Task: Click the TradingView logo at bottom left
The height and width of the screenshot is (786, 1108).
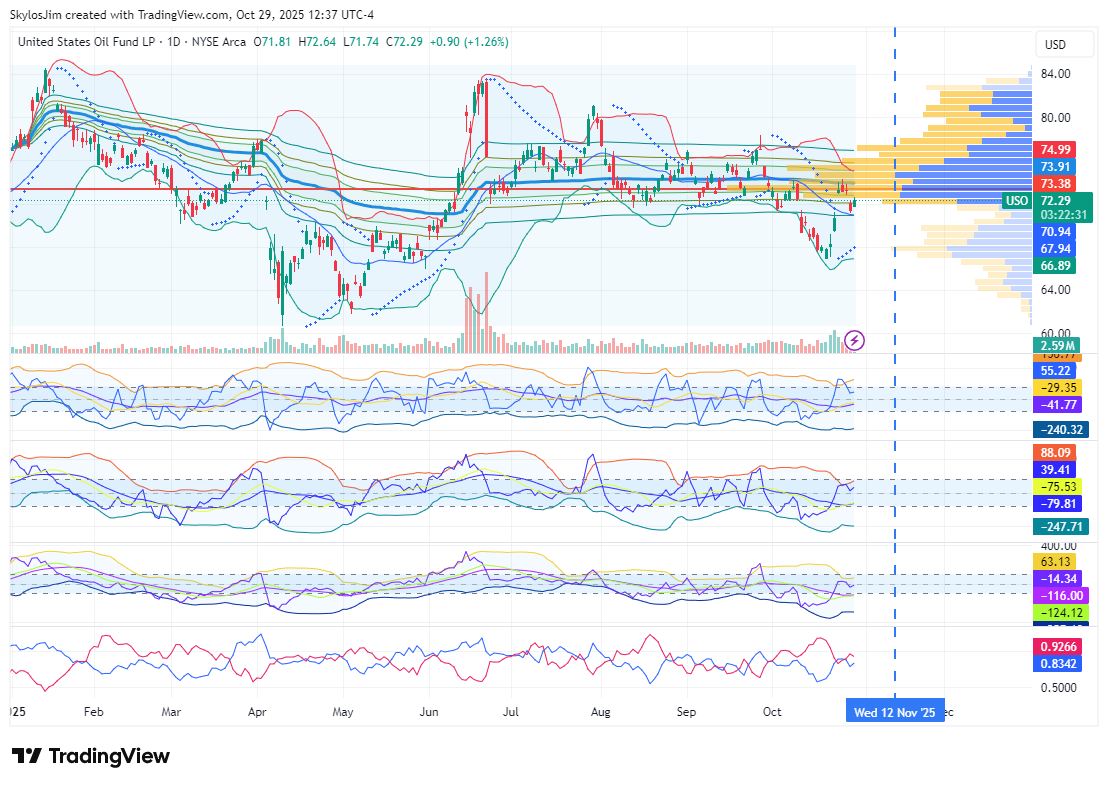Action: (x=91, y=756)
